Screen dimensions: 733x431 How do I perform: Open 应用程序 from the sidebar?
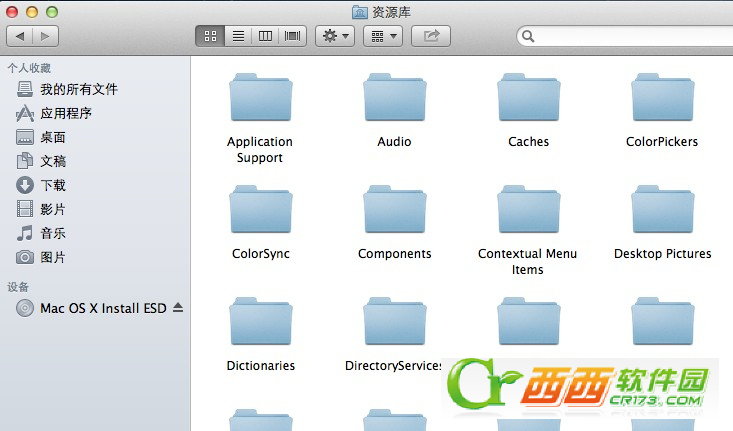point(66,113)
